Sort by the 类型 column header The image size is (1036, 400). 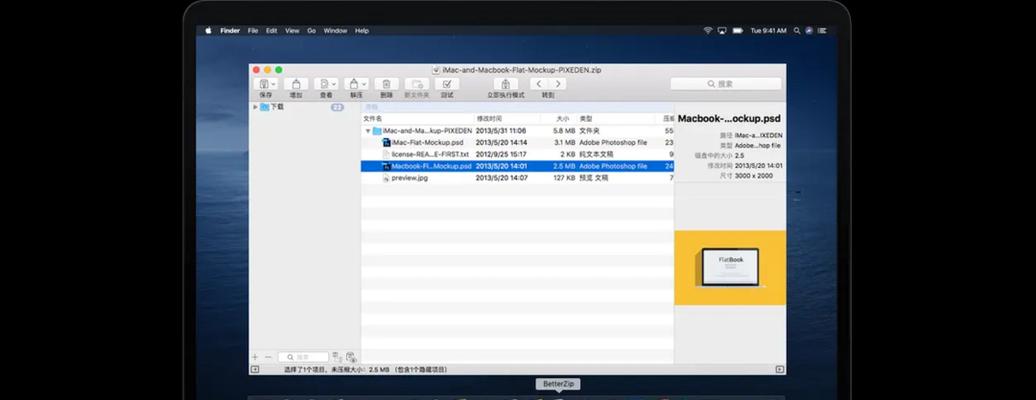[x=618, y=118]
